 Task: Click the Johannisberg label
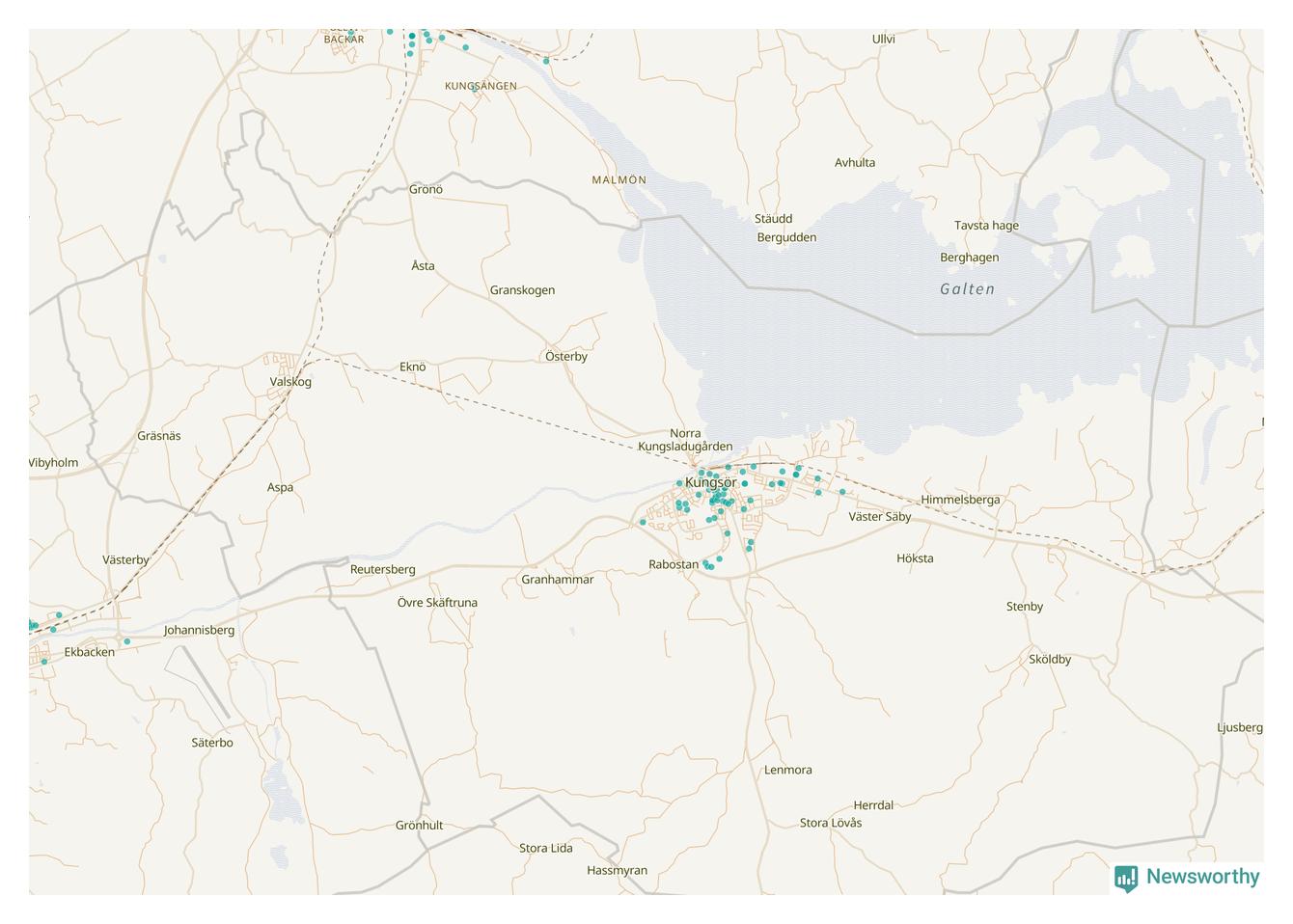199,631
